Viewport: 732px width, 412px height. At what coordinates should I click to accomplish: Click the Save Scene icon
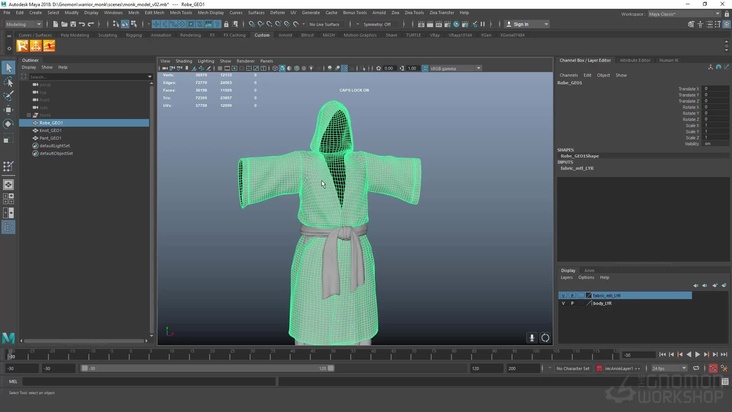(x=73, y=24)
